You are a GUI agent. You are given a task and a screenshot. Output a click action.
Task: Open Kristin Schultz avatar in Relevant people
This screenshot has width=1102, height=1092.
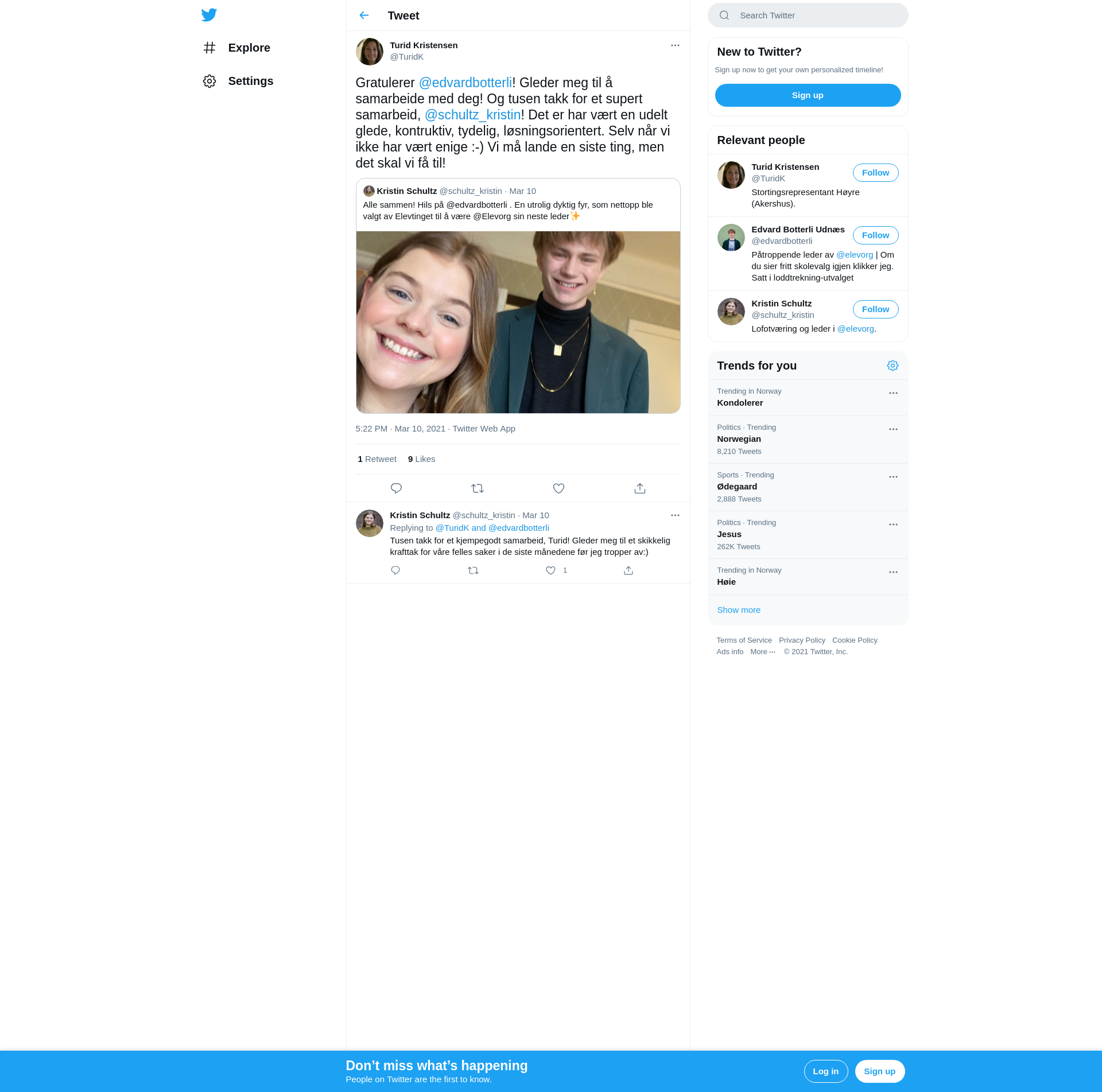tap(731, 312)
